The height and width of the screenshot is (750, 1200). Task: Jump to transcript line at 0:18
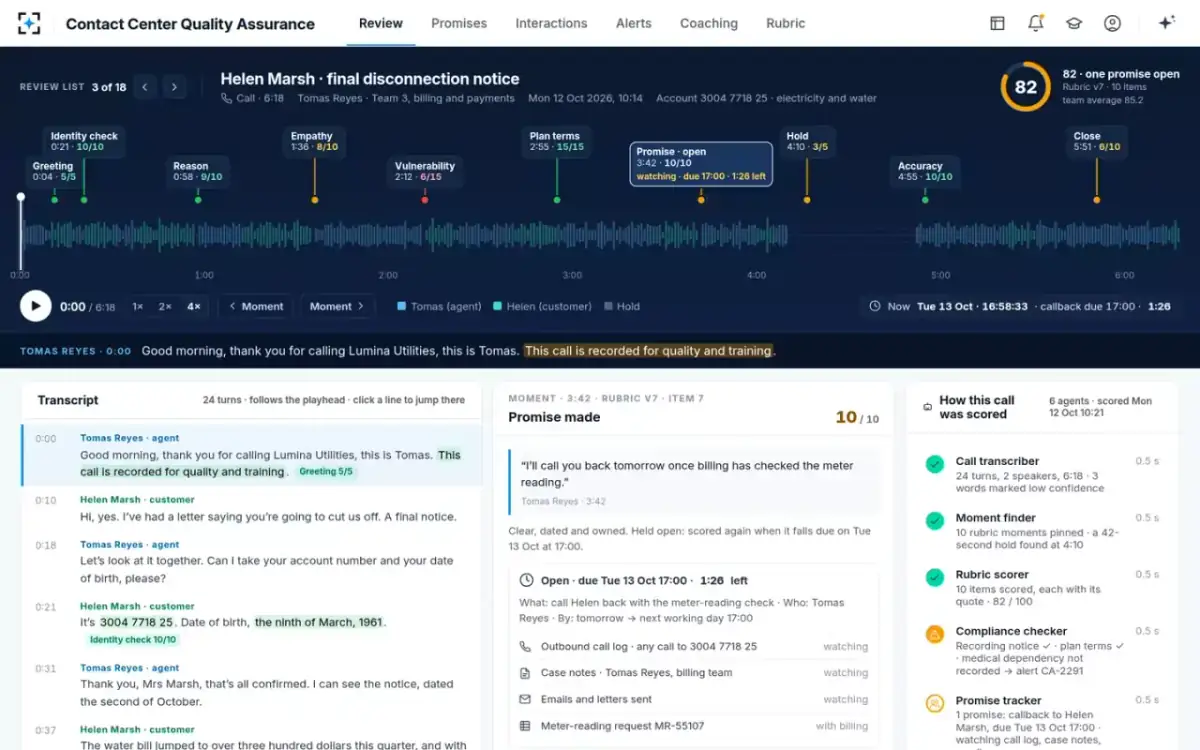tap(252, 563)
